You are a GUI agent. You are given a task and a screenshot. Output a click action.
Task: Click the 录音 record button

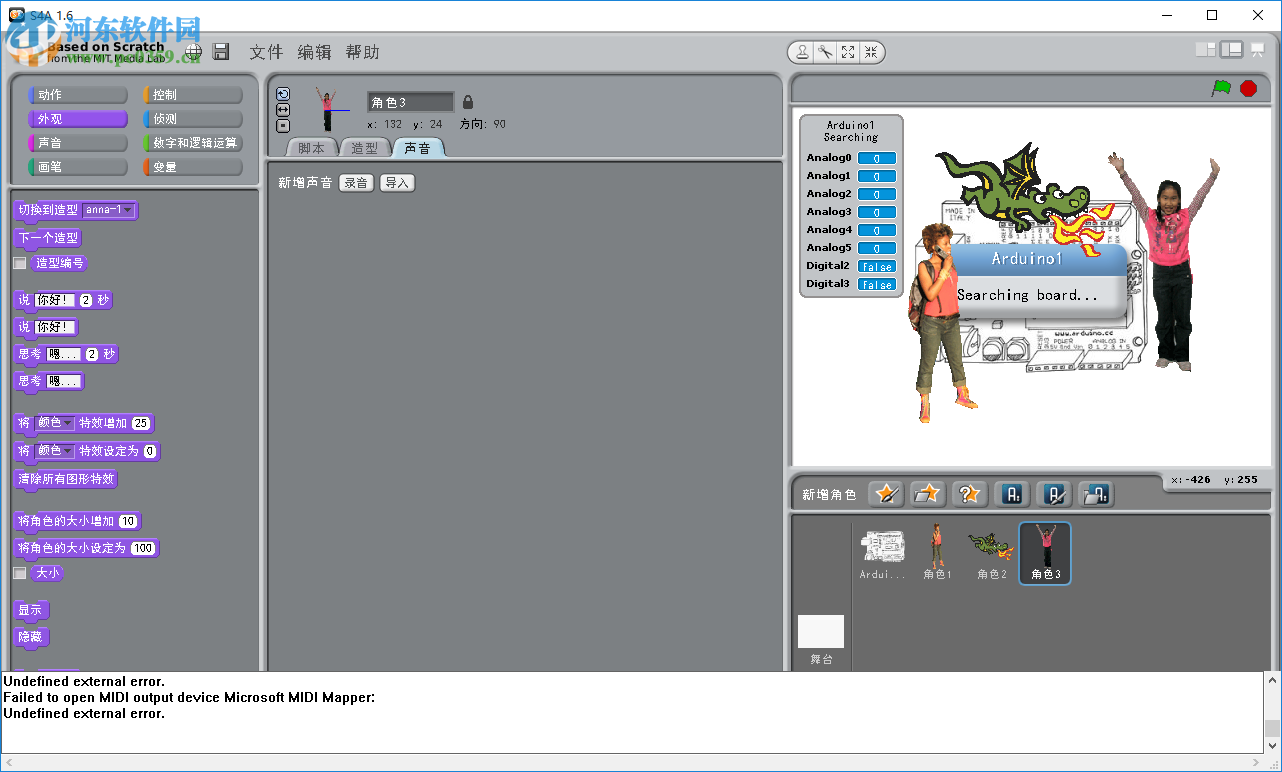point(356,183)
